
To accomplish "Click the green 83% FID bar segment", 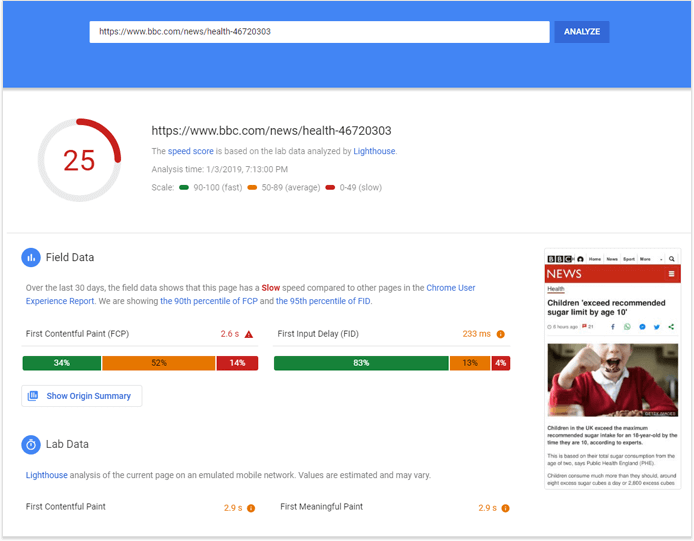I will click(361, 363).
